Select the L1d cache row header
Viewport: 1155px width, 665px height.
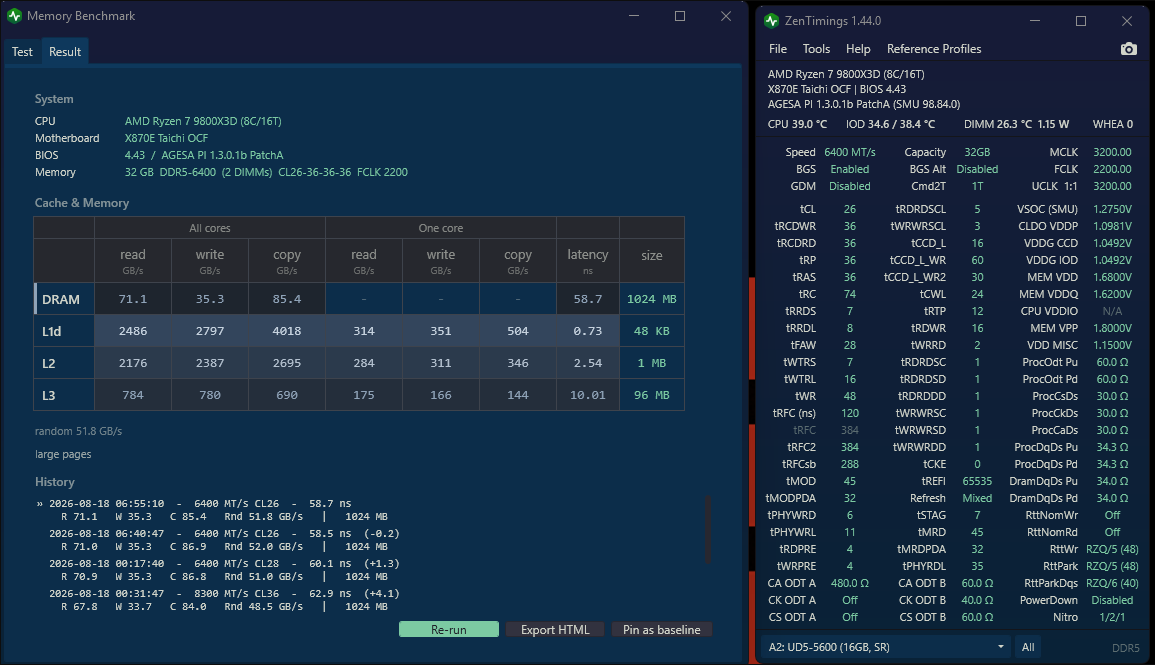65,331
